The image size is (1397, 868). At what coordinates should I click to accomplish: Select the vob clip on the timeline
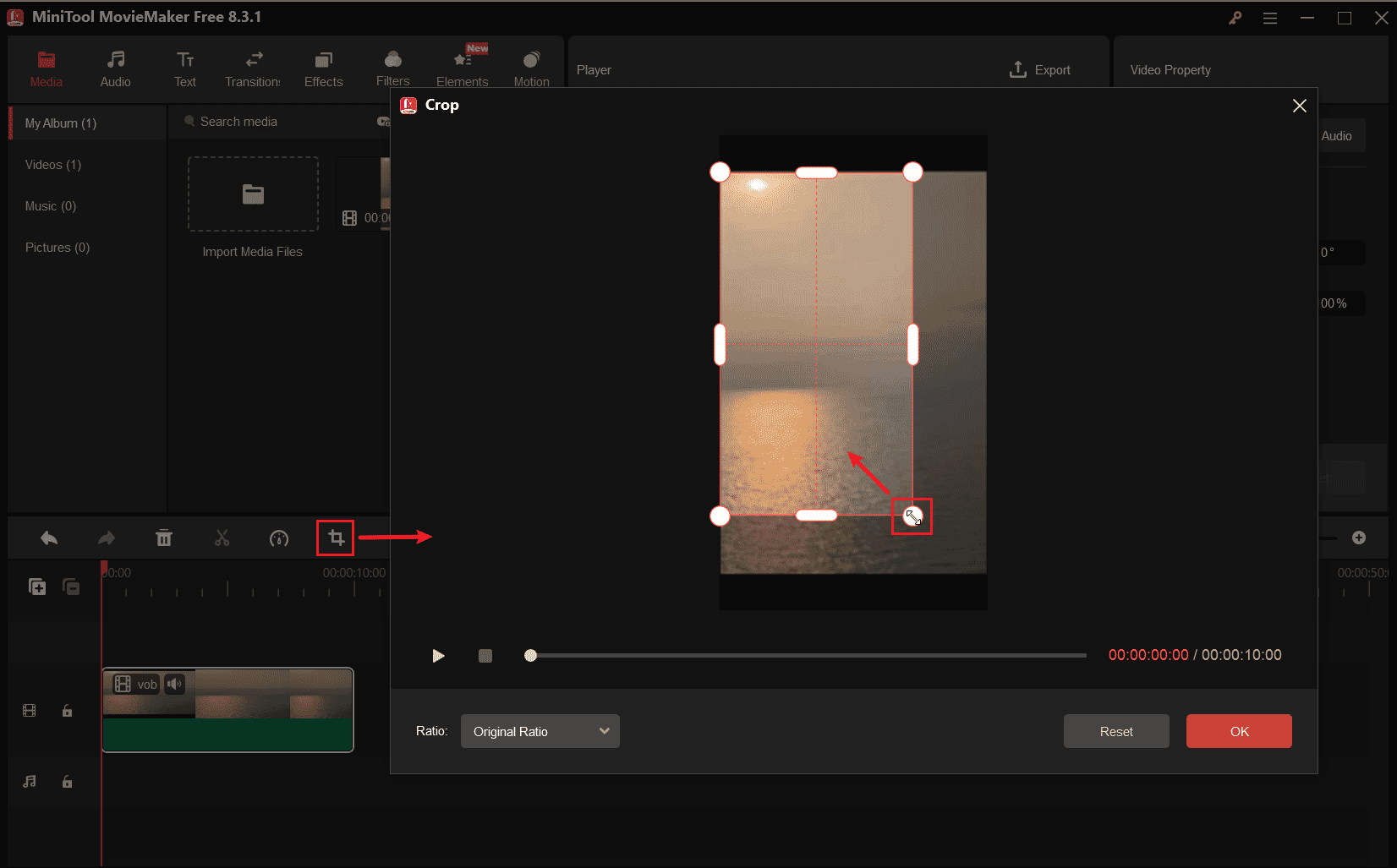pos(227,710)
